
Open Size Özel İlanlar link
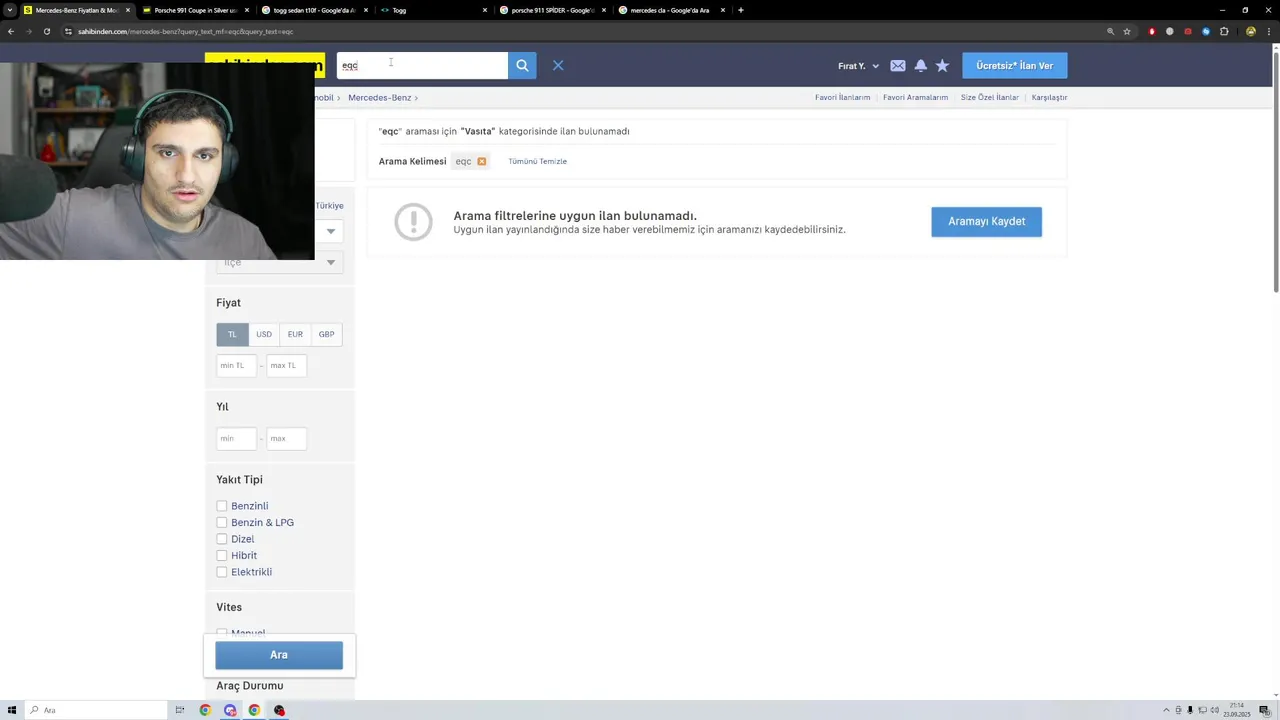[x=989, y=98]
